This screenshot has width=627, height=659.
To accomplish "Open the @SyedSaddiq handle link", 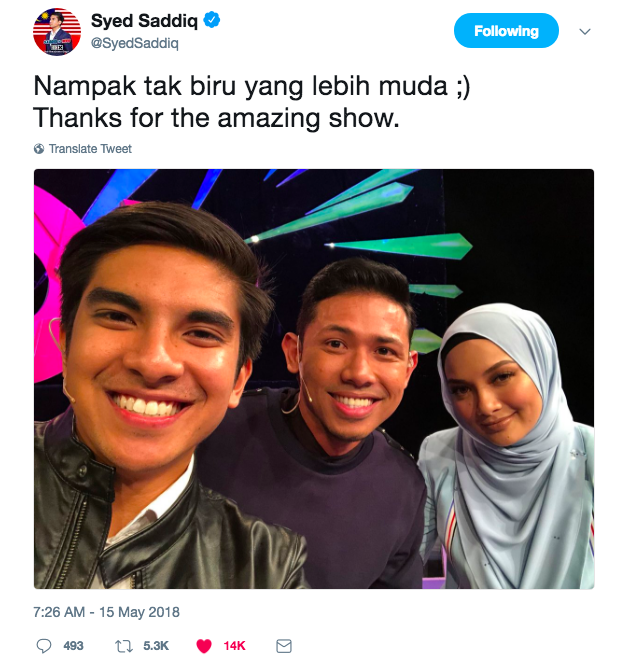I will pyautogui.click(x=134, y=43).
